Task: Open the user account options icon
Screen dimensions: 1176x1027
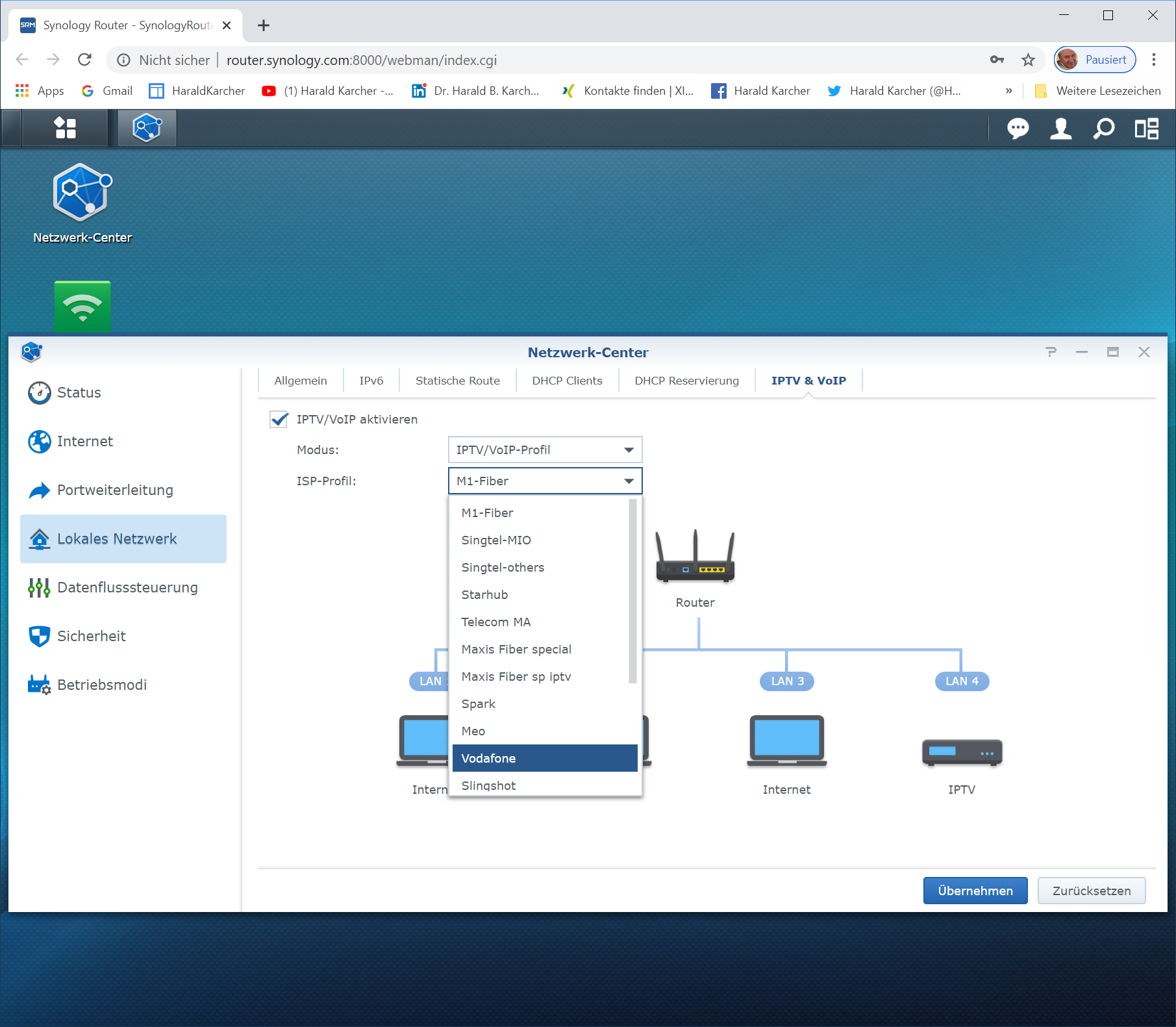Action: [1060, 129]
